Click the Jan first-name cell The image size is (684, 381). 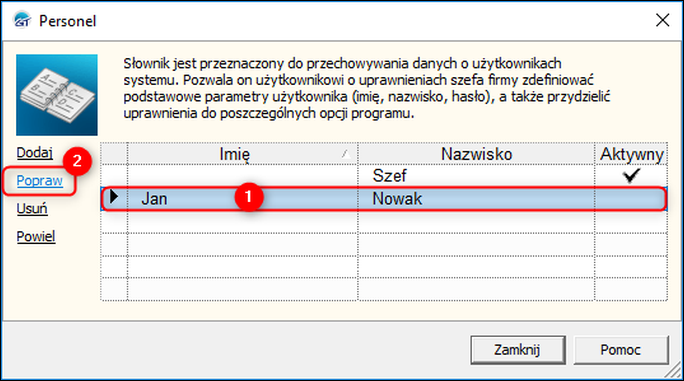tap(243, 199)
